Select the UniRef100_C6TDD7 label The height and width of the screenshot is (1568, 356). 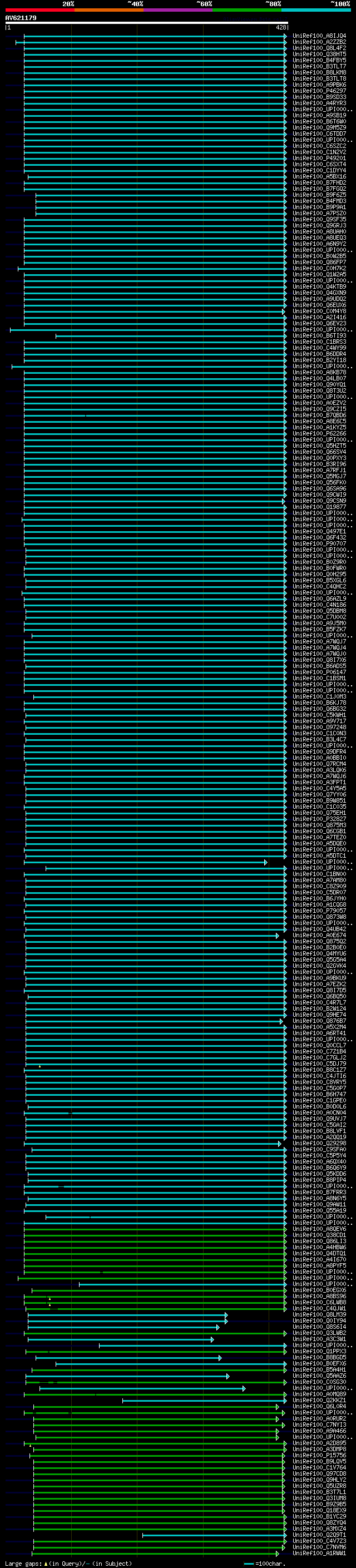click(x=319, y=133)
